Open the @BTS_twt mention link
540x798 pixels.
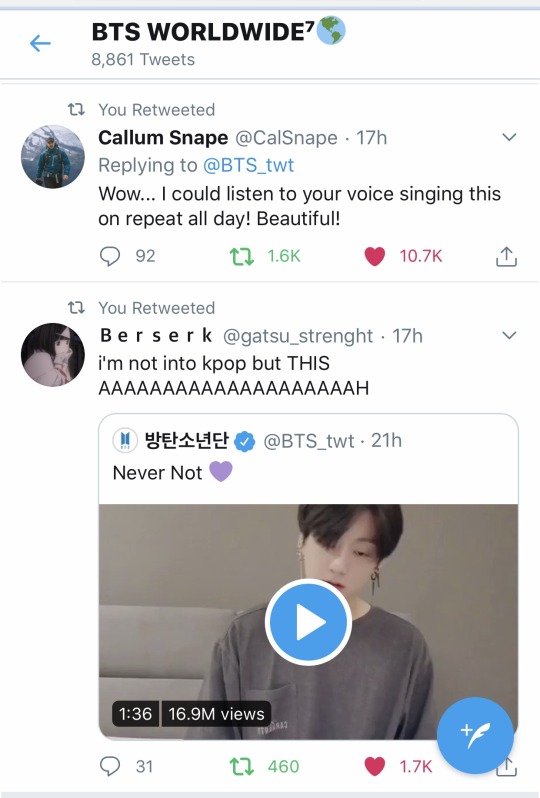coord(248,165)
